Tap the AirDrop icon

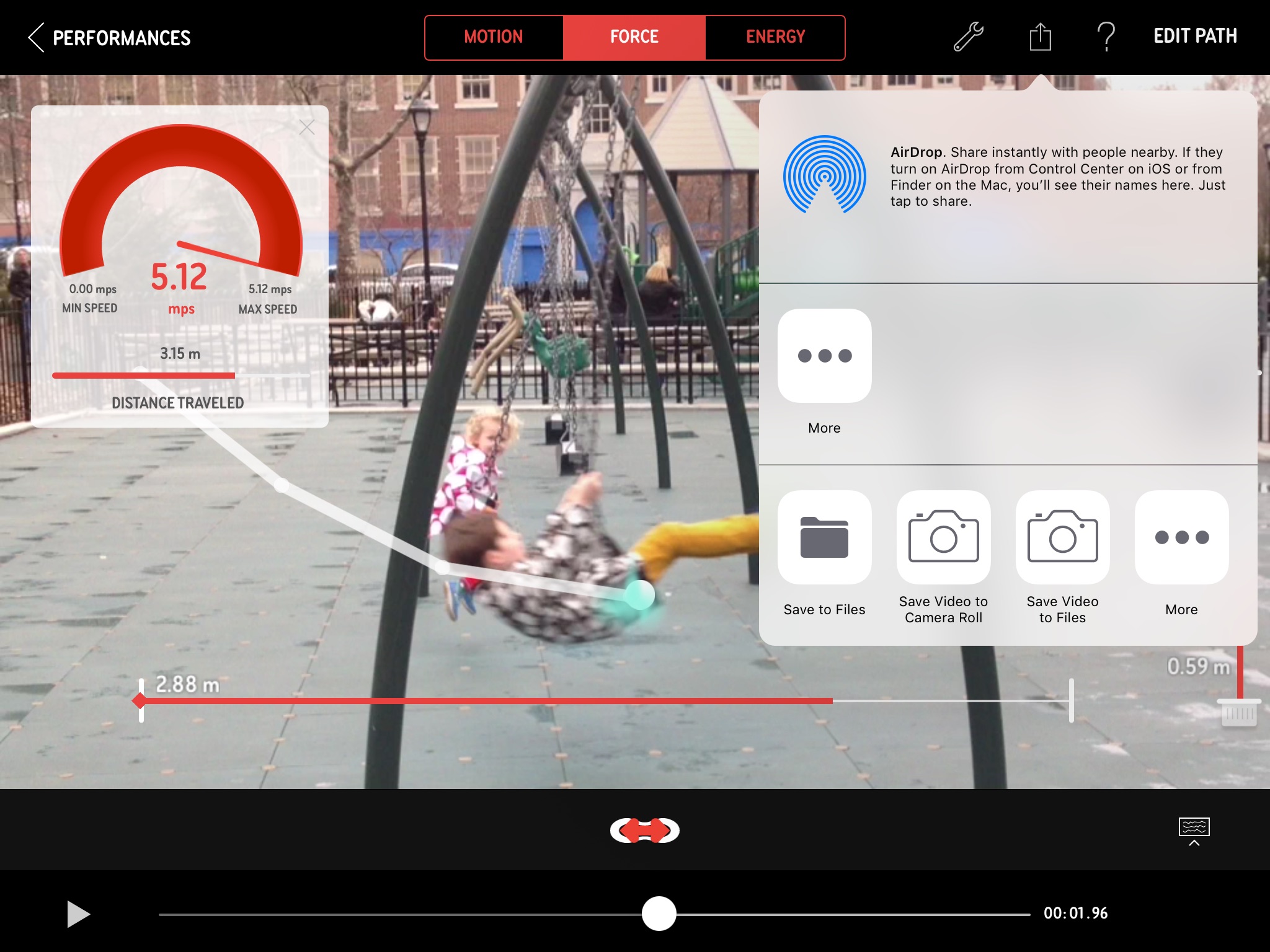824,175
